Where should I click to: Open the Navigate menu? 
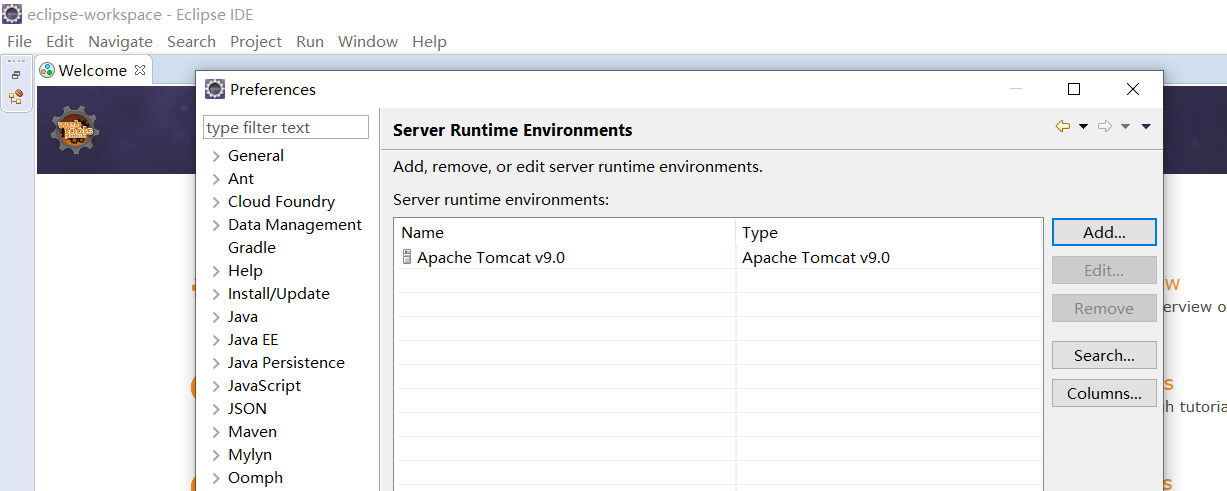[120, 41]
